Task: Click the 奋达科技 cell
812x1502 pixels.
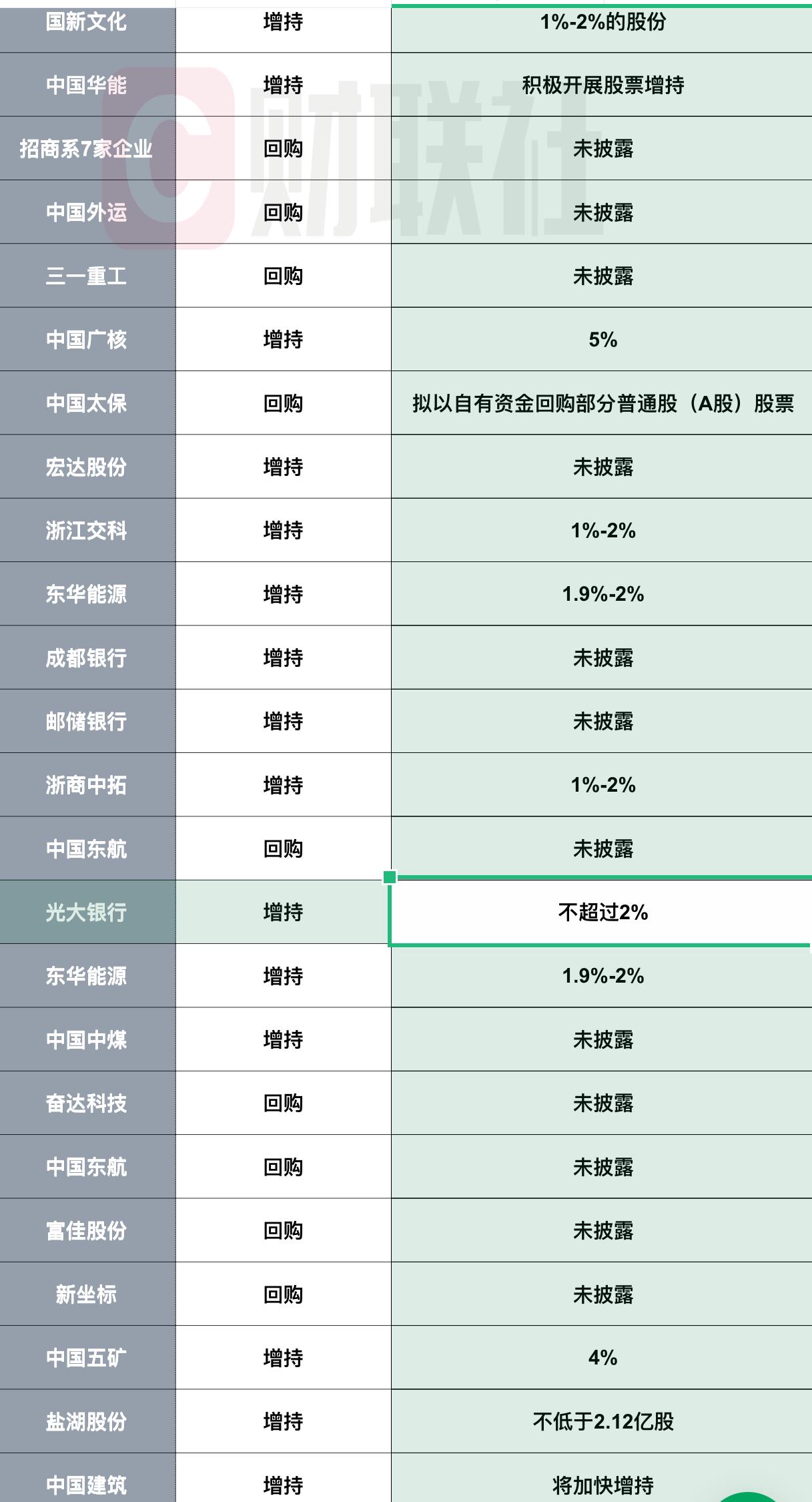Action: 87,1103
